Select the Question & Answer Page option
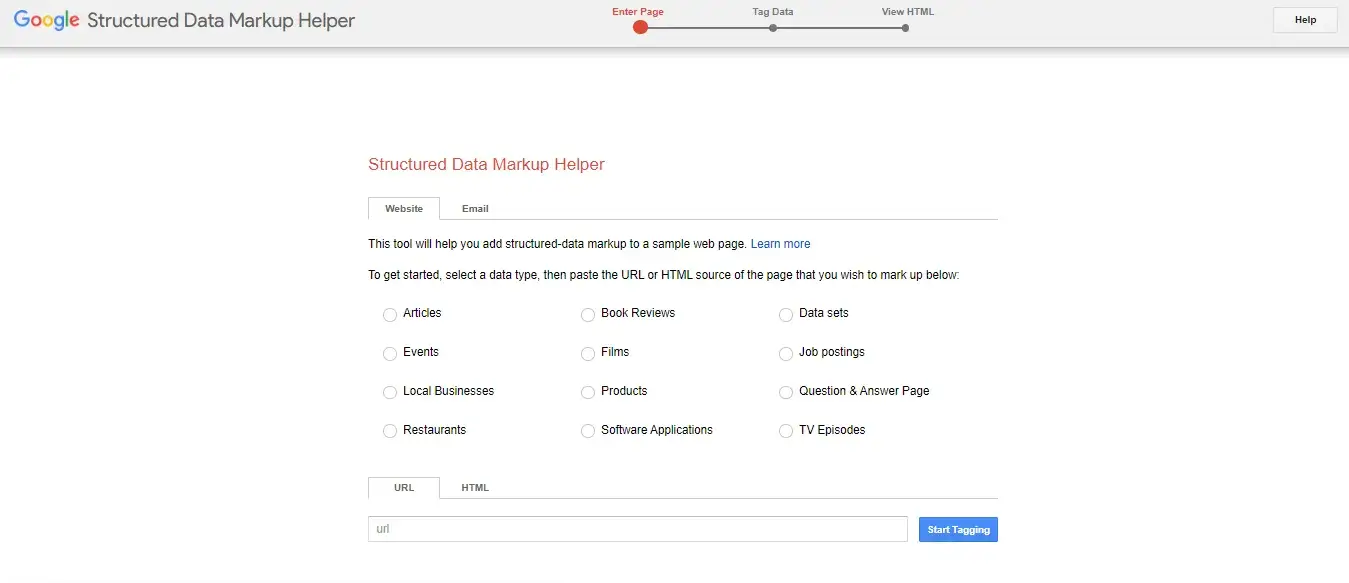This screenshot has width=1349, height=583. tap(786, 392)
